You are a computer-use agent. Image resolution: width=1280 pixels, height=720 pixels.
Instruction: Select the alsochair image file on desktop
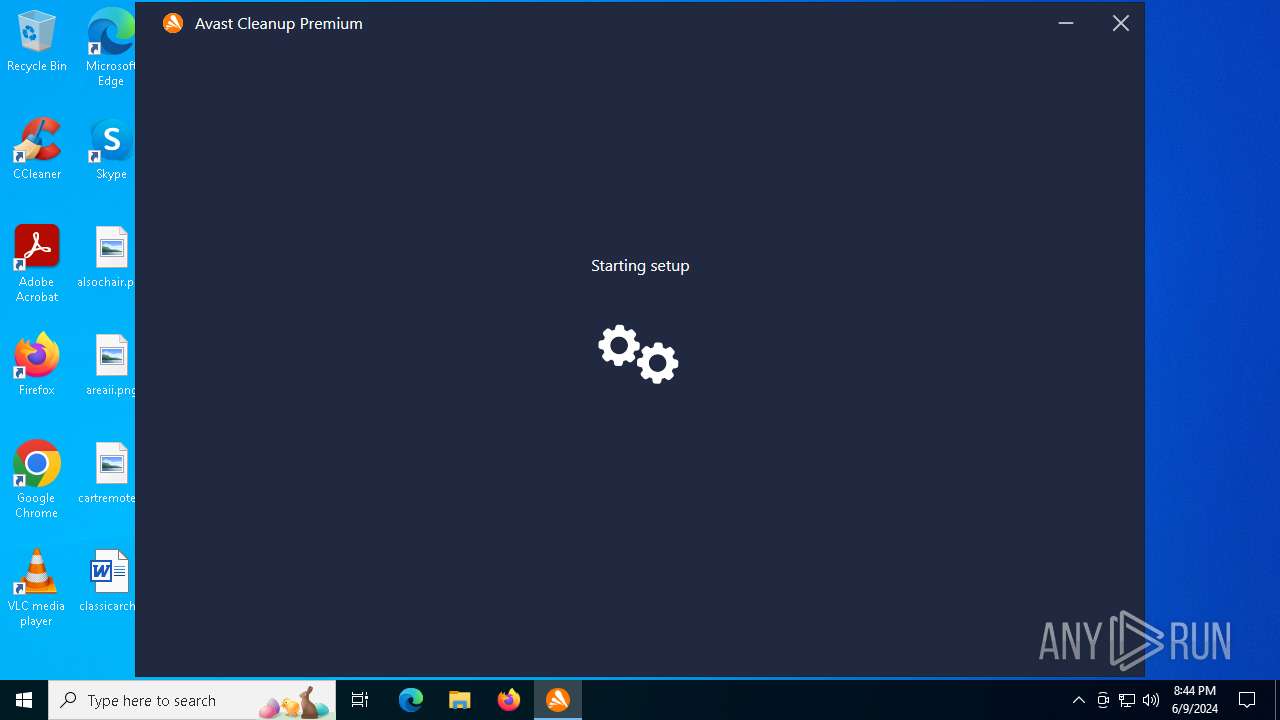pyautogui.click(x=107, y=257)
